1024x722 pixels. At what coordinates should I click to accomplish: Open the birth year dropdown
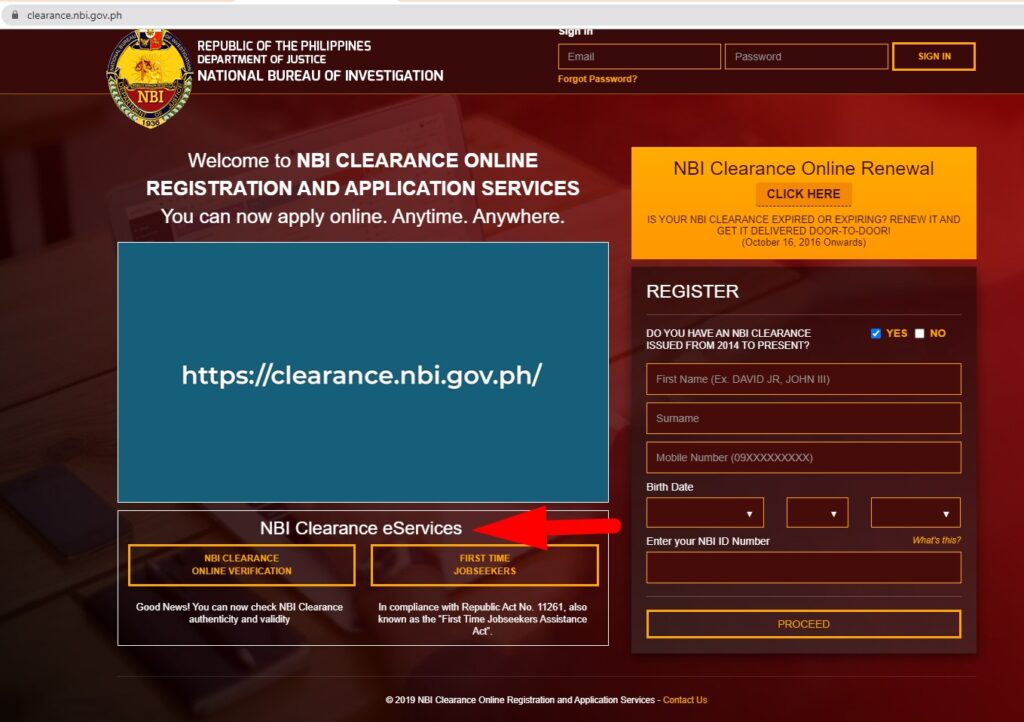915,512
